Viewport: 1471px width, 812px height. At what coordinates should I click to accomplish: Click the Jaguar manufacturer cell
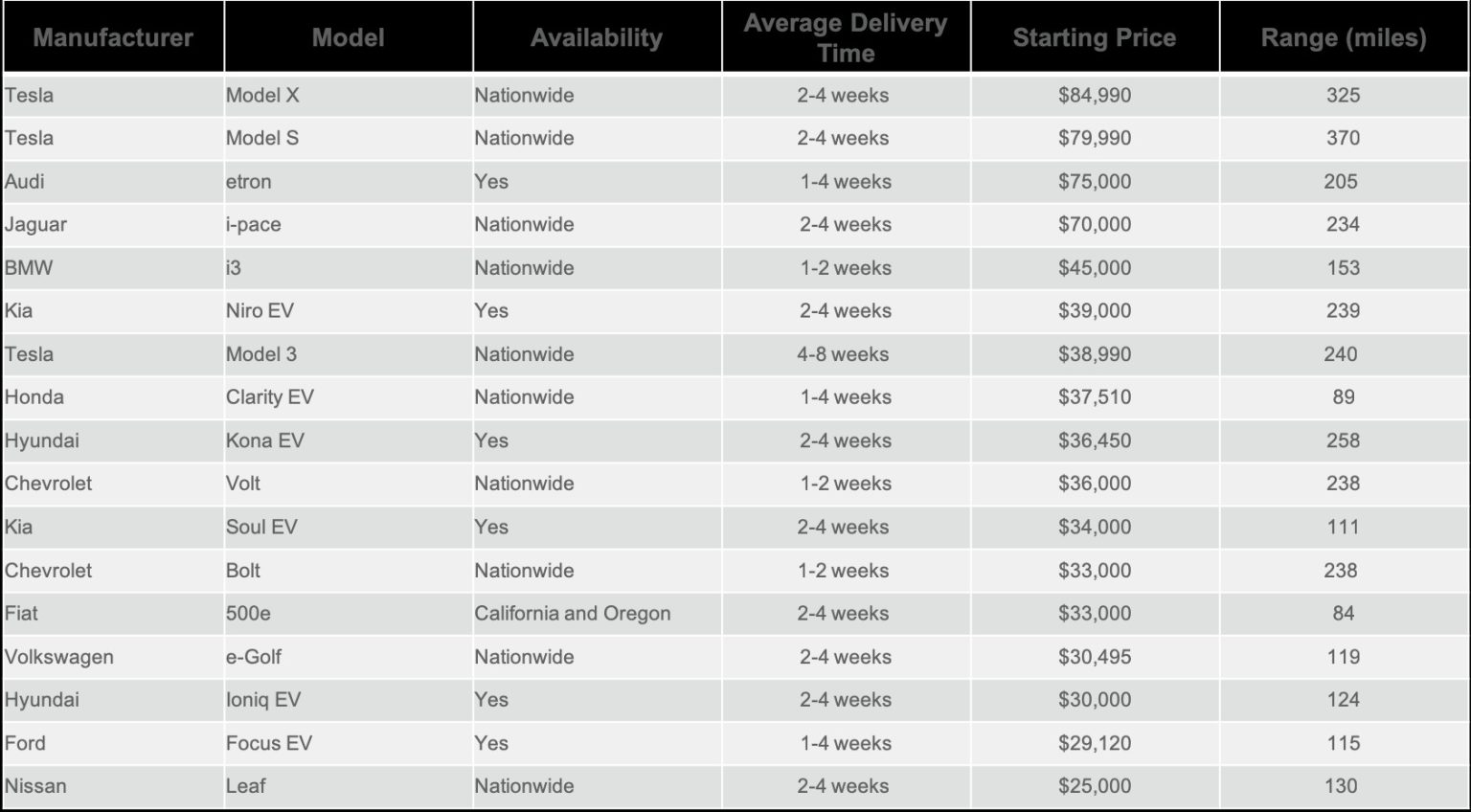35,224
